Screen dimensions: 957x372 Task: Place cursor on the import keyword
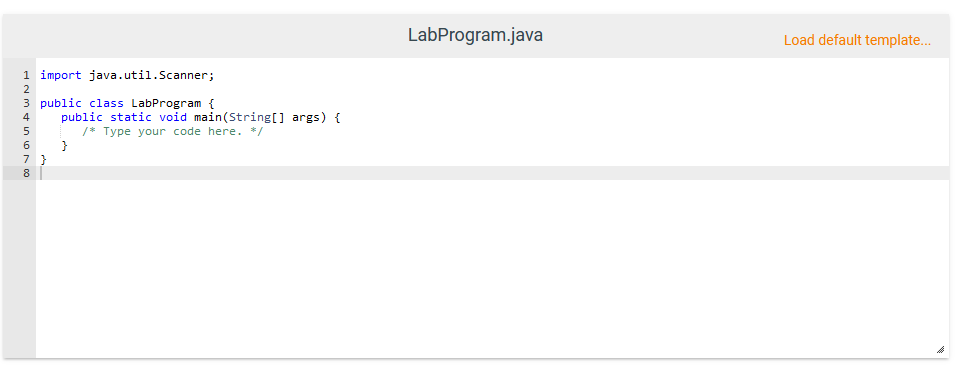[60, 75]
